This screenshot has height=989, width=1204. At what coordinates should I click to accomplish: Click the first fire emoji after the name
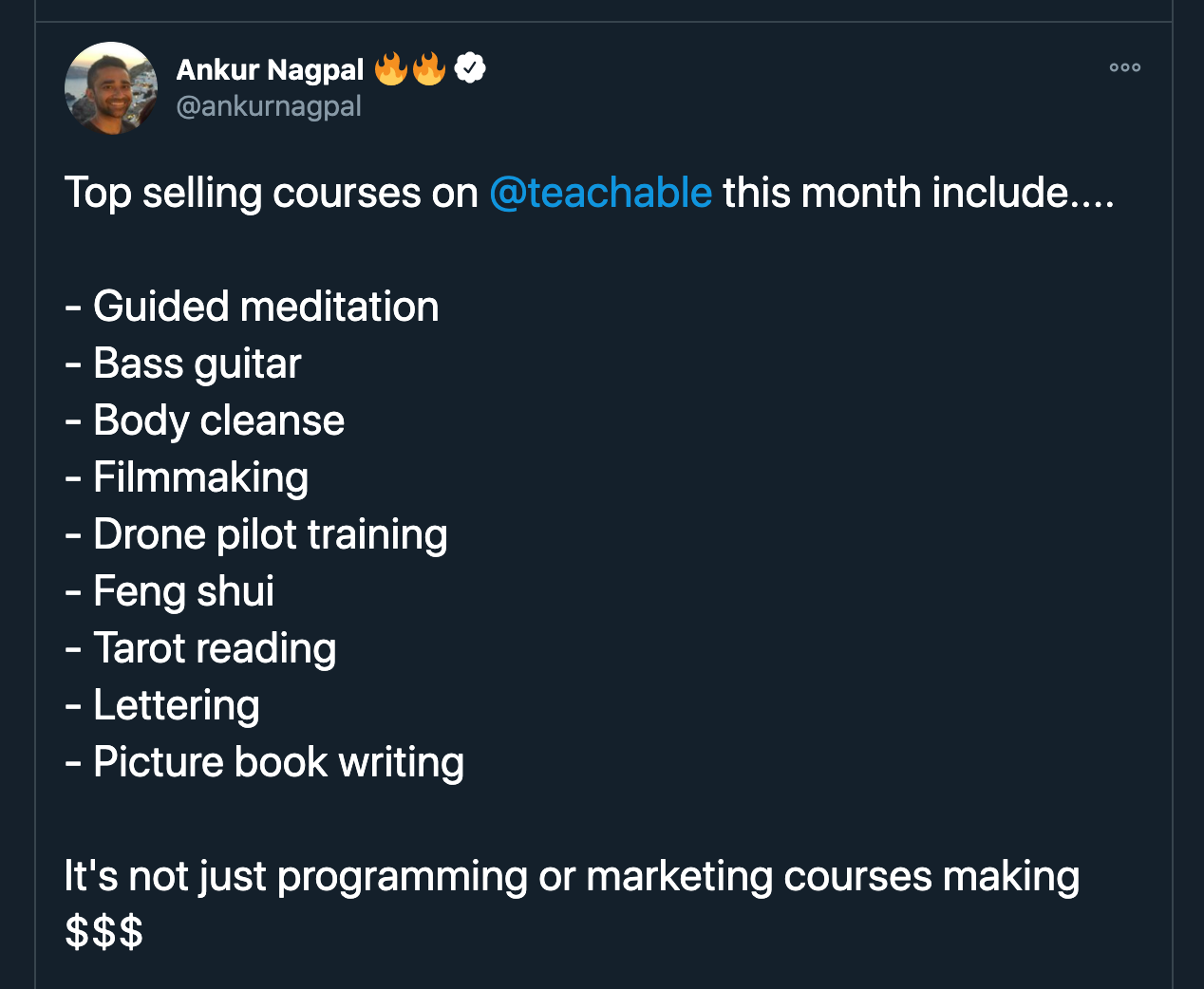click(390, 68)
